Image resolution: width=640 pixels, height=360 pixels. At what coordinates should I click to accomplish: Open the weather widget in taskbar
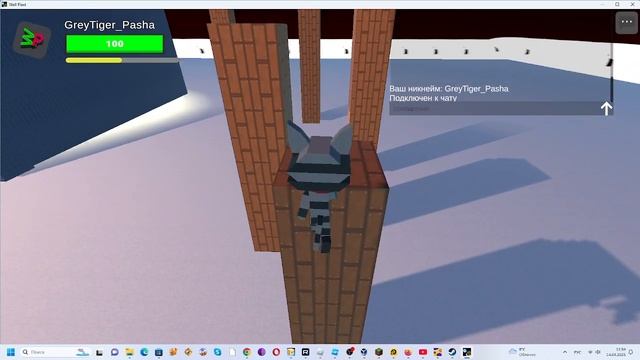(x=522, y=352)
